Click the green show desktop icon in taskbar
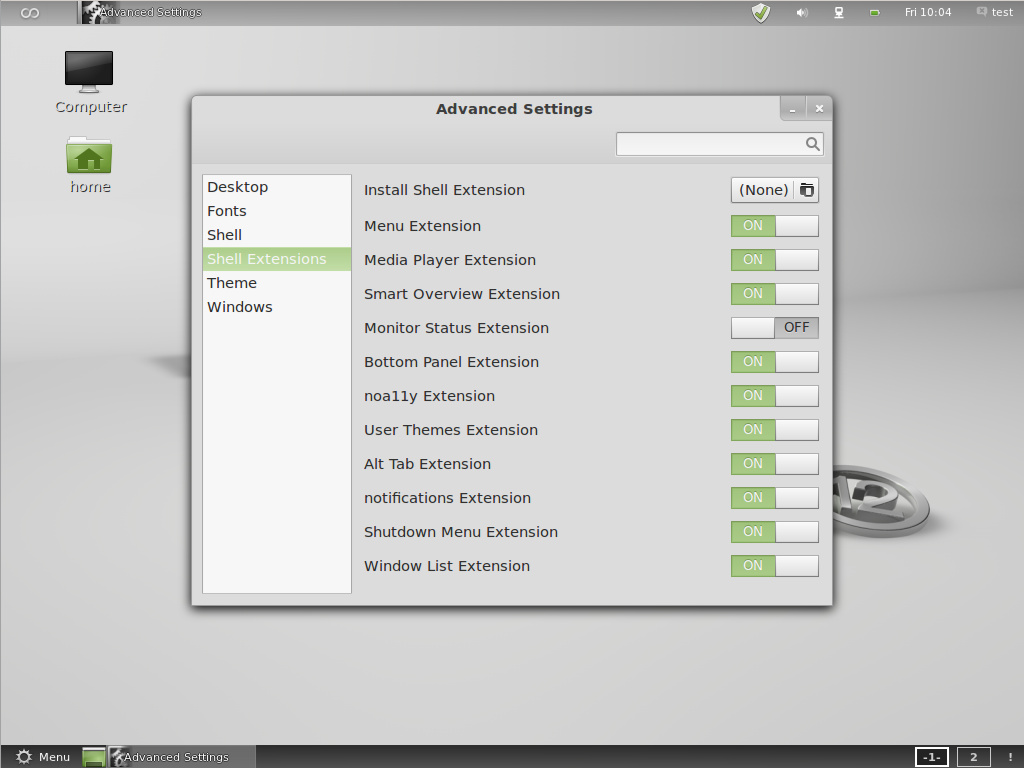This screenshot has height=768, width=1024. [x=93, y=757]
